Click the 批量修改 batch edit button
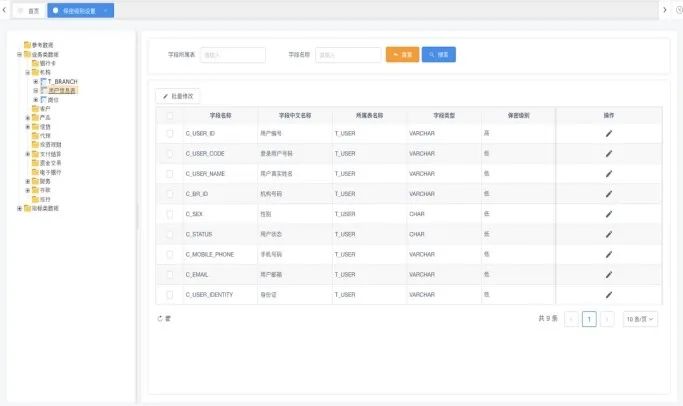 (180, 95)
